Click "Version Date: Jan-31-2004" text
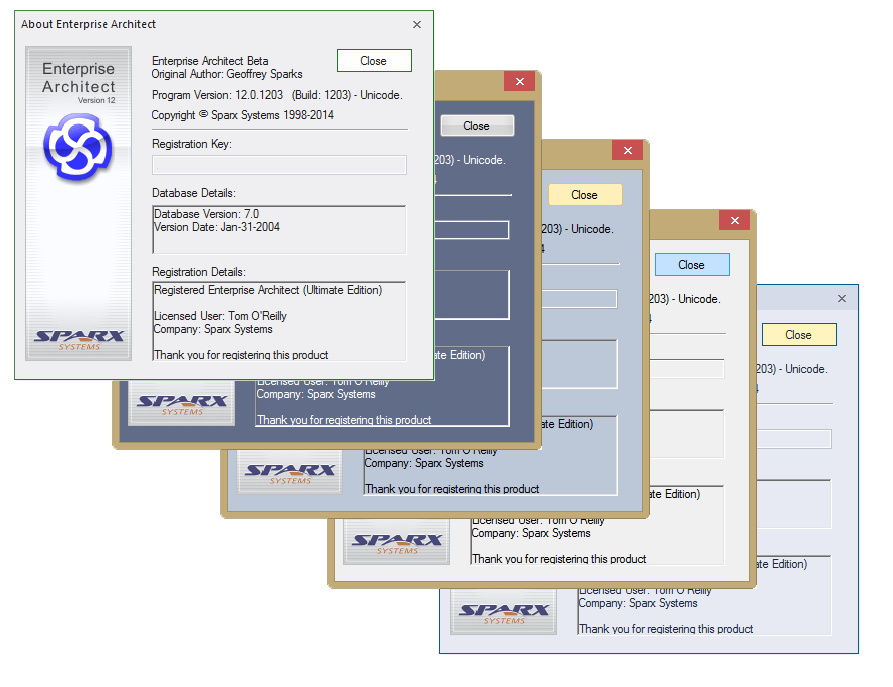 (x=216, y=227)
